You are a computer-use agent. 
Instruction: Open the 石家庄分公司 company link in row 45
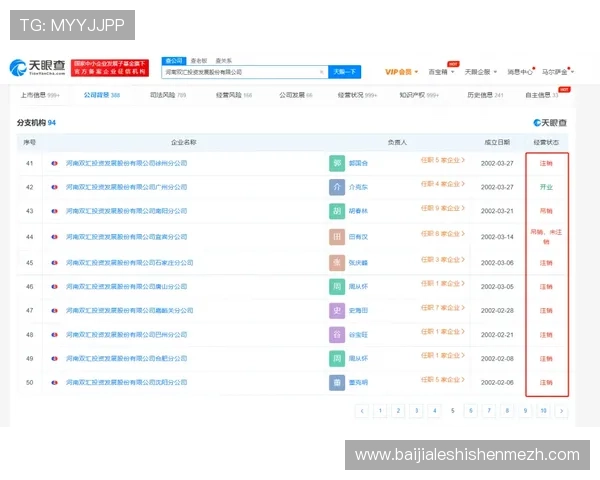click(129, 263)
